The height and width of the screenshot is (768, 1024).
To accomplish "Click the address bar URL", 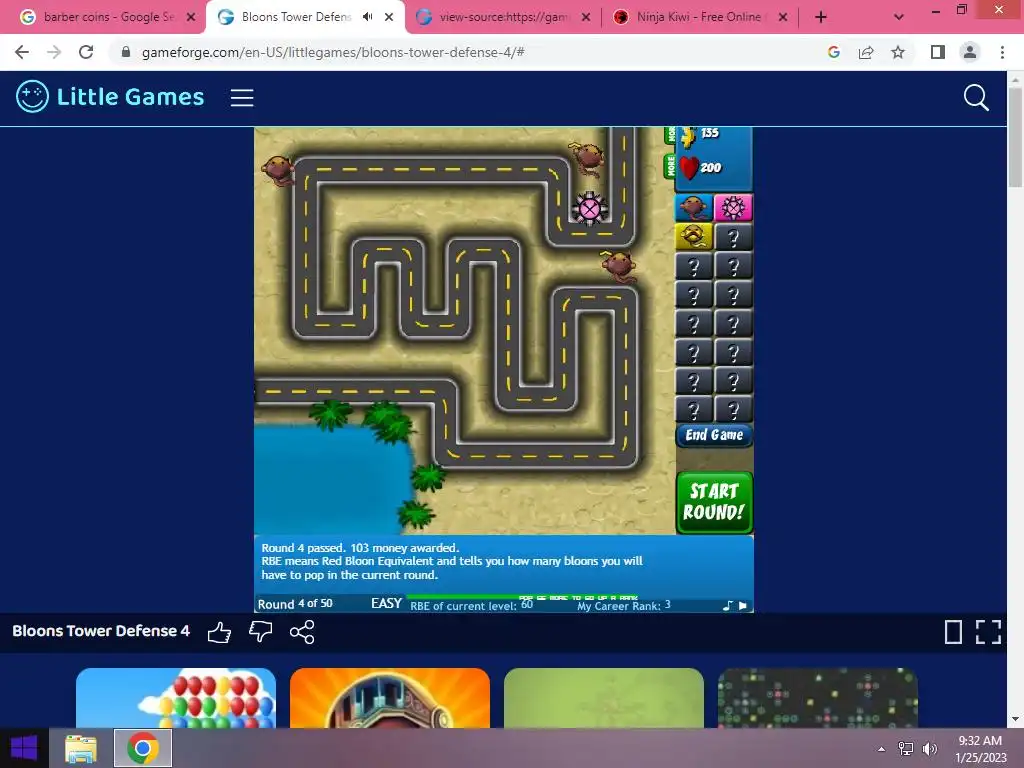I will [x=333, y=52].
